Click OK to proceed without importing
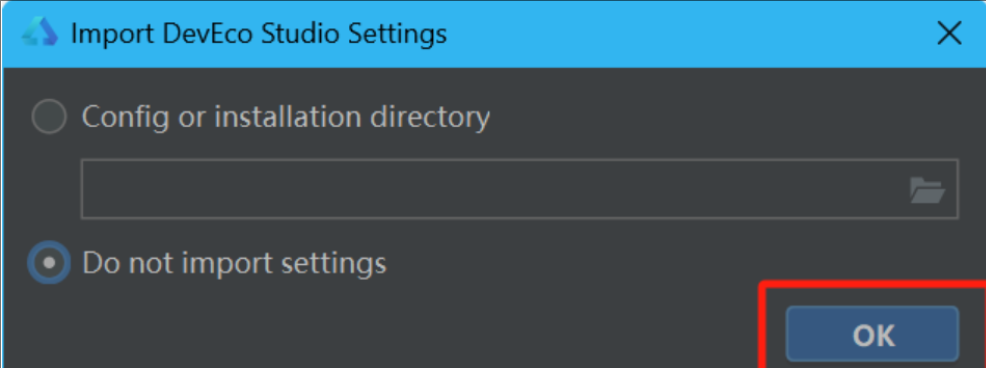This screenshot has height=368, width=986. click(872, 334)
